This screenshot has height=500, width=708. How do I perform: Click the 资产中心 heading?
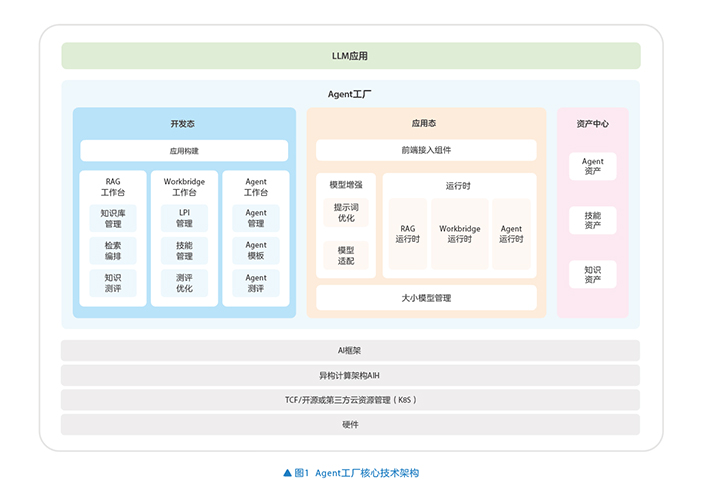pos(592,124)
